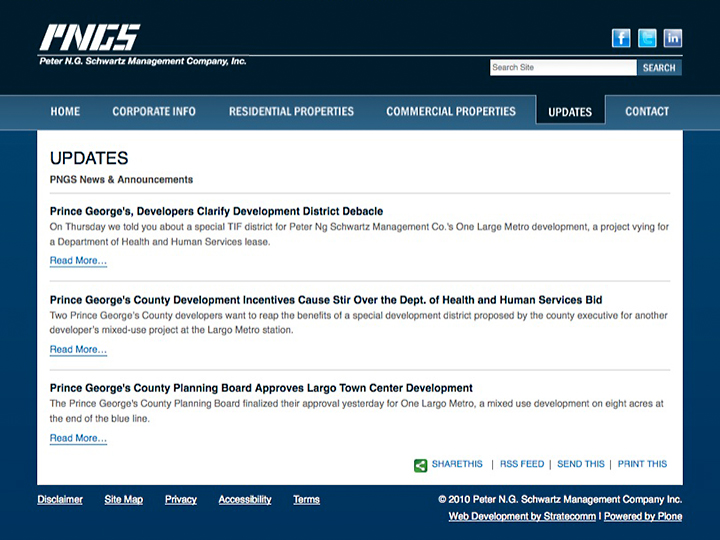The image size is (720, 540).
Task: Open the Contact page tab
Action: (x=647, y=111)
